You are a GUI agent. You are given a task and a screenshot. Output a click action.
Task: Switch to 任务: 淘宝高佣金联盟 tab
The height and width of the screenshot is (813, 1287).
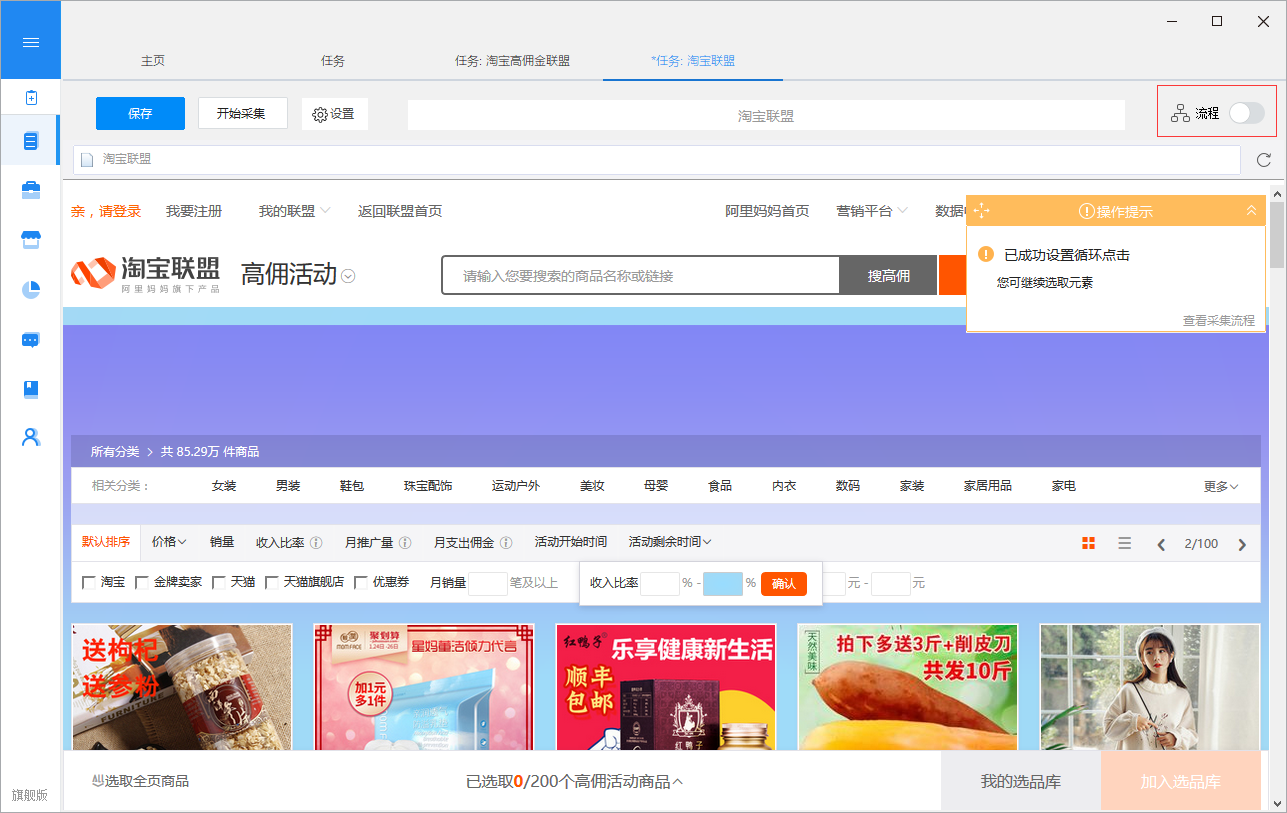coord(512,60)
